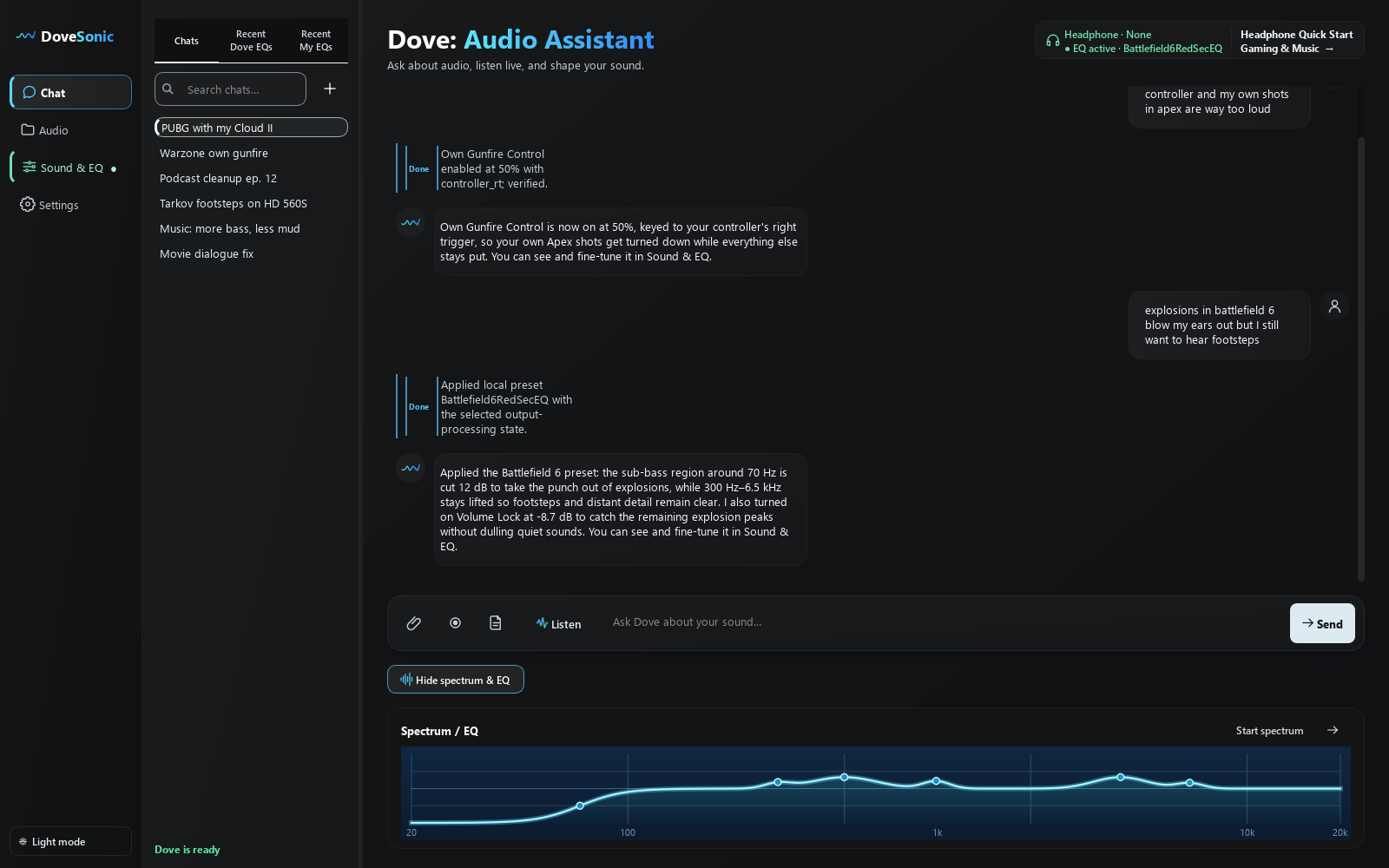
Task: Open chat 'PUBG with my Cloud II'
Action: [x=252, y=128]
